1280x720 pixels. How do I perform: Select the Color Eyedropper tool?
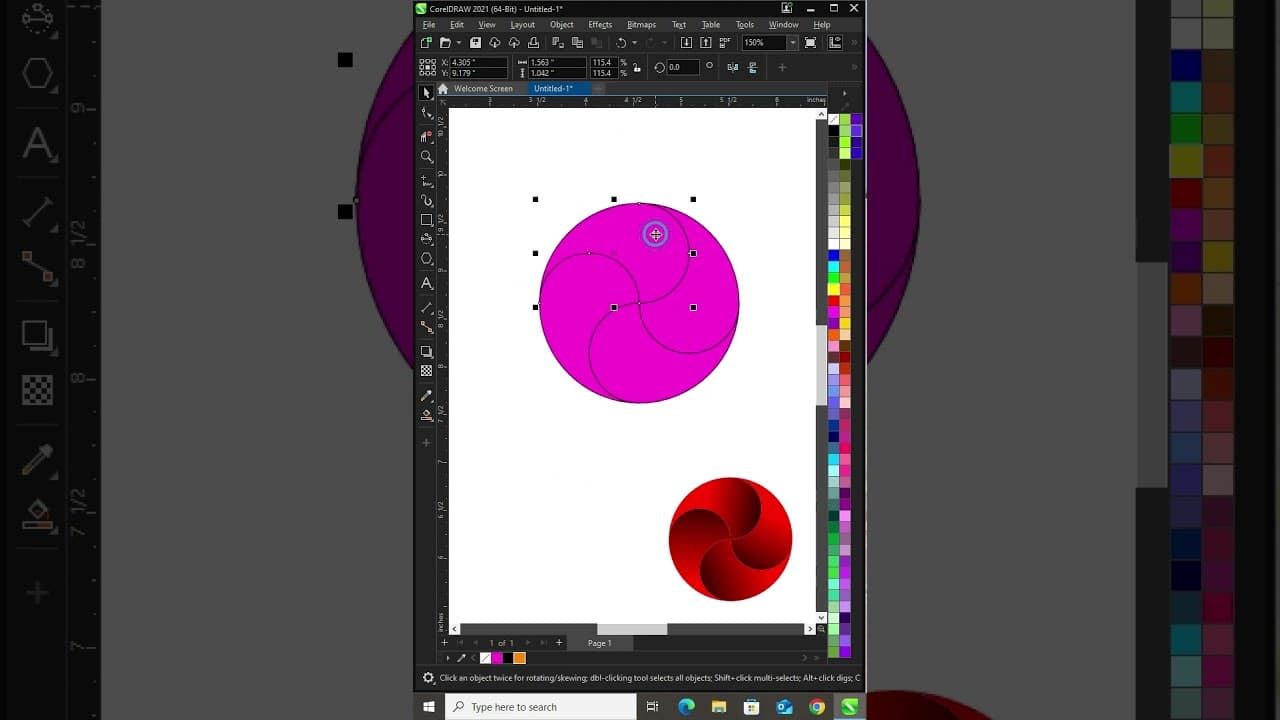pyautogui.click(x=427, y=396)
